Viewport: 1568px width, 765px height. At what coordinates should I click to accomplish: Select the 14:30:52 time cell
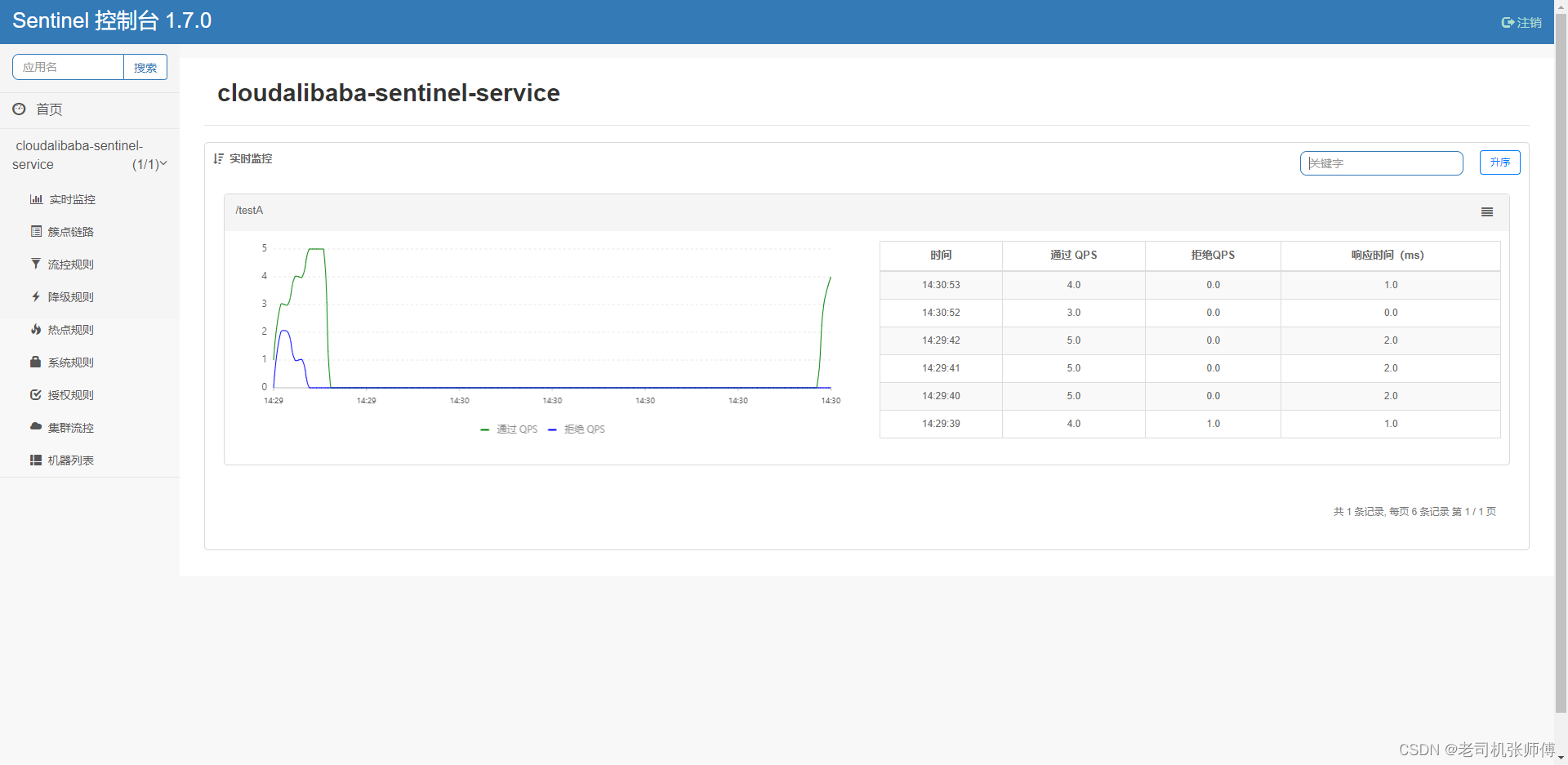(941, 313)
